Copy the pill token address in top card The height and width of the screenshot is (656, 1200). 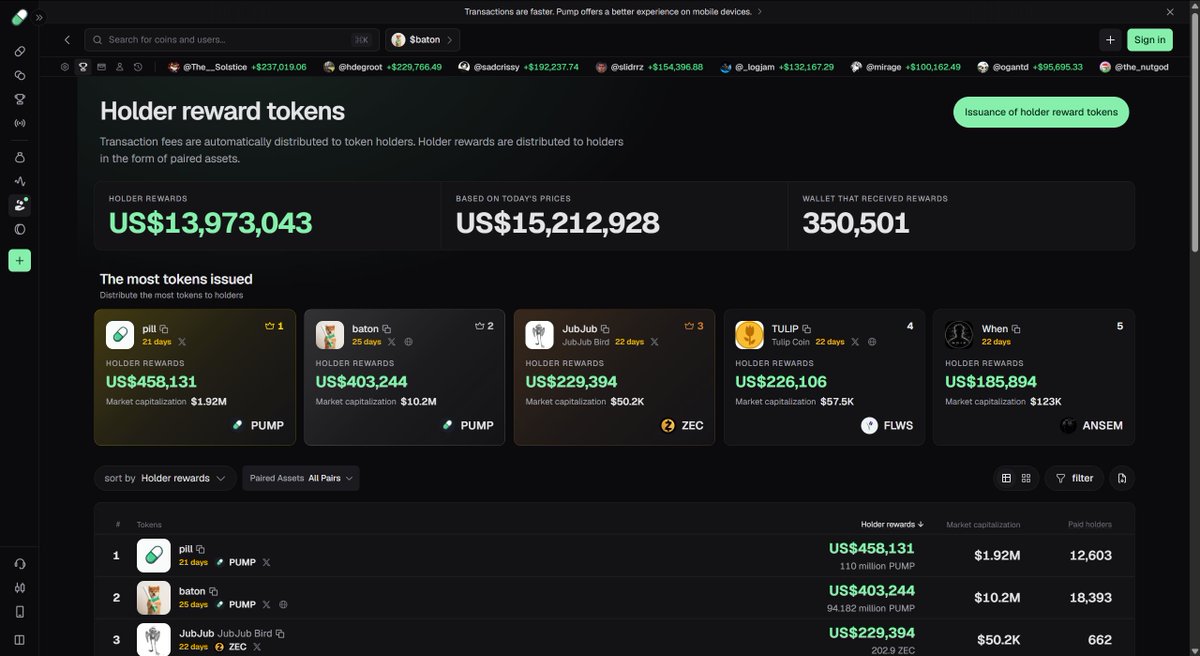click(x=165, y=329)
